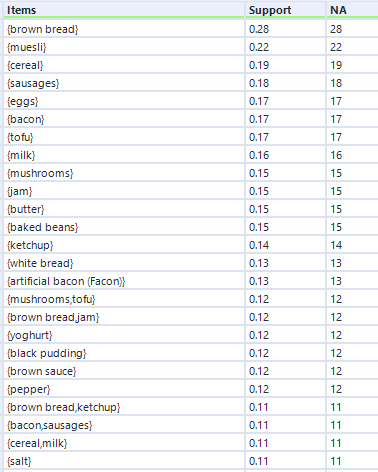
Task: Select the {bacon,sausages} row
Action: pos(191,425)
